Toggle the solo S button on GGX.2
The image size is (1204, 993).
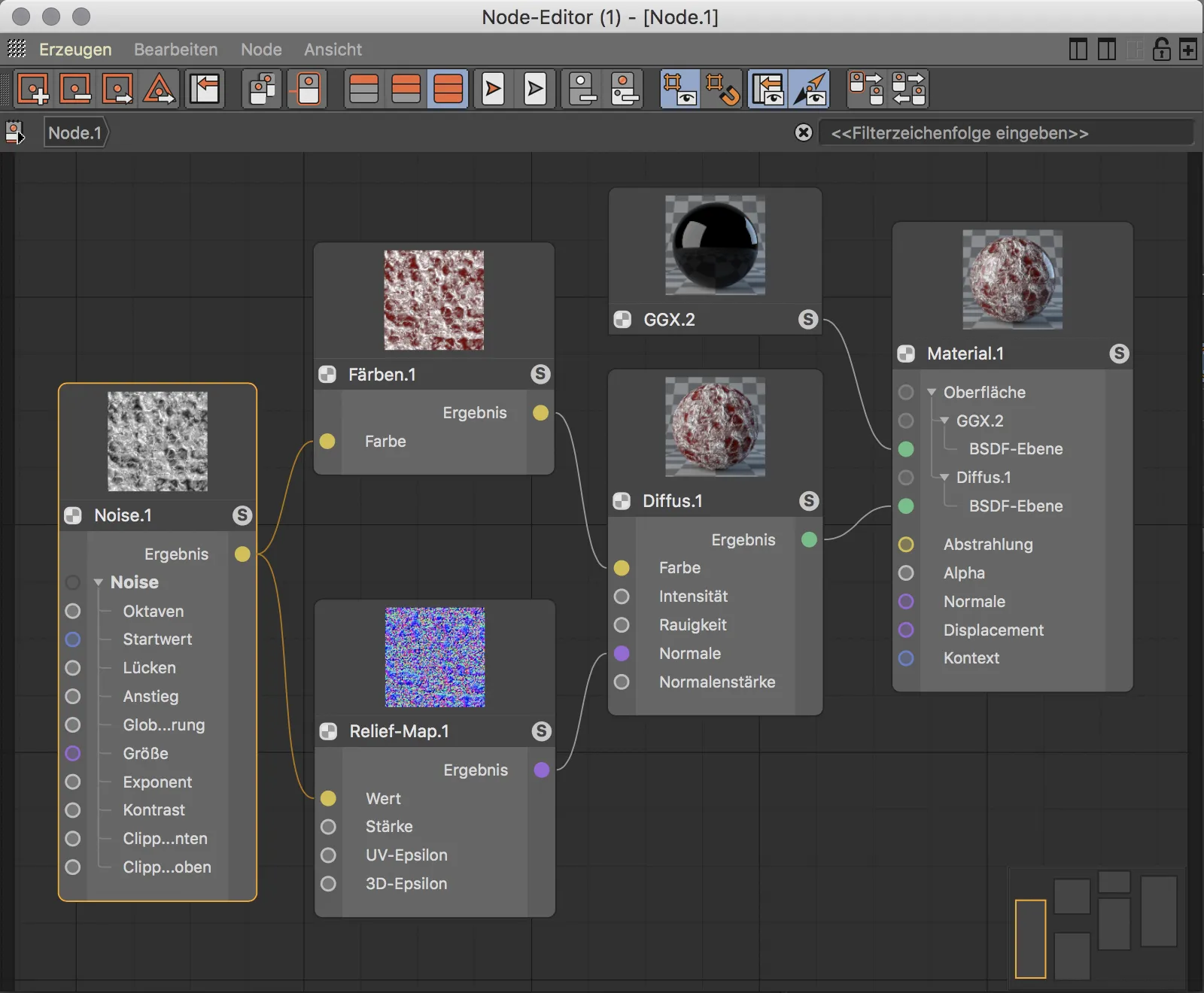point(808,319)
